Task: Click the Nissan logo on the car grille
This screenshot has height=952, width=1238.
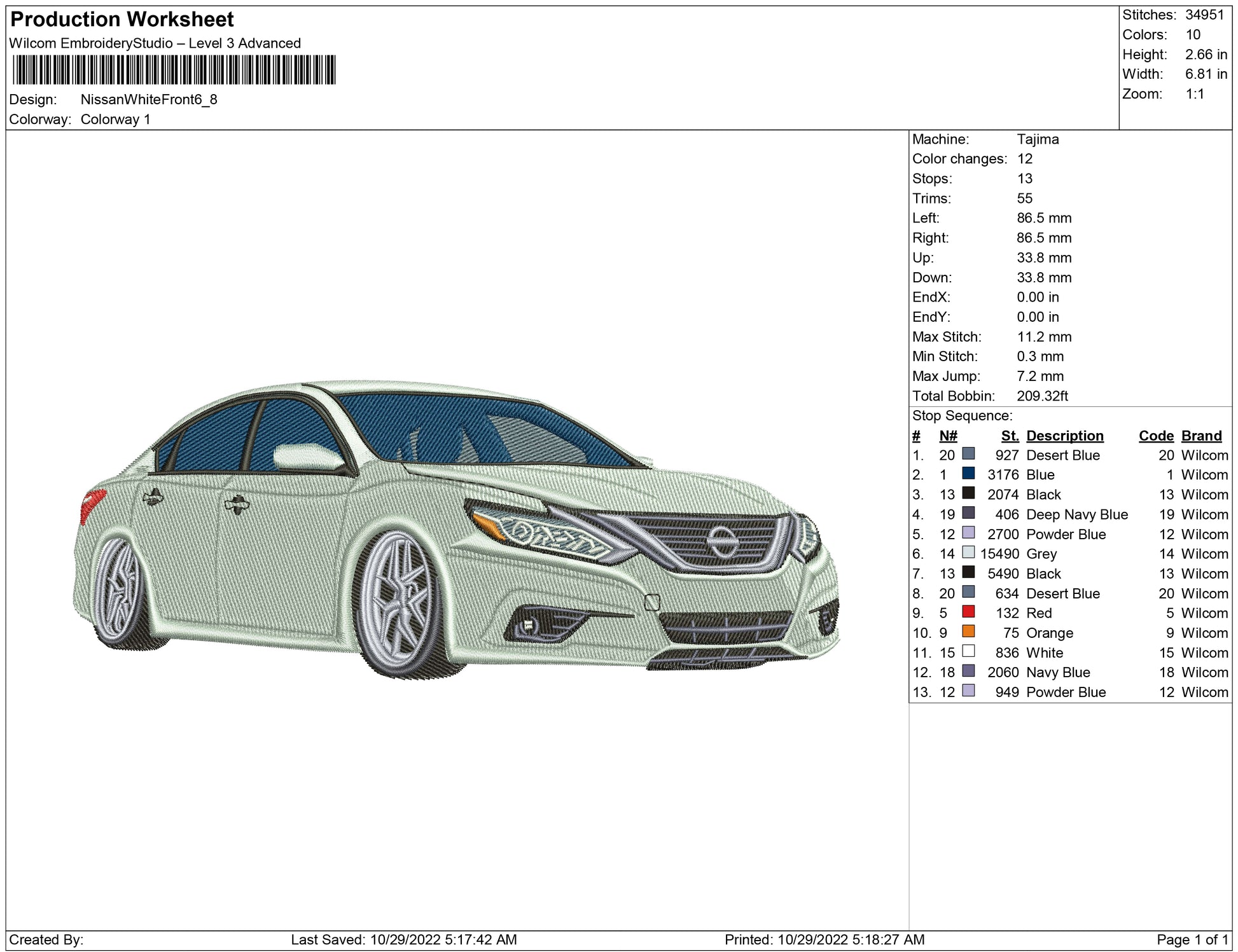Action: coord(723,542)
